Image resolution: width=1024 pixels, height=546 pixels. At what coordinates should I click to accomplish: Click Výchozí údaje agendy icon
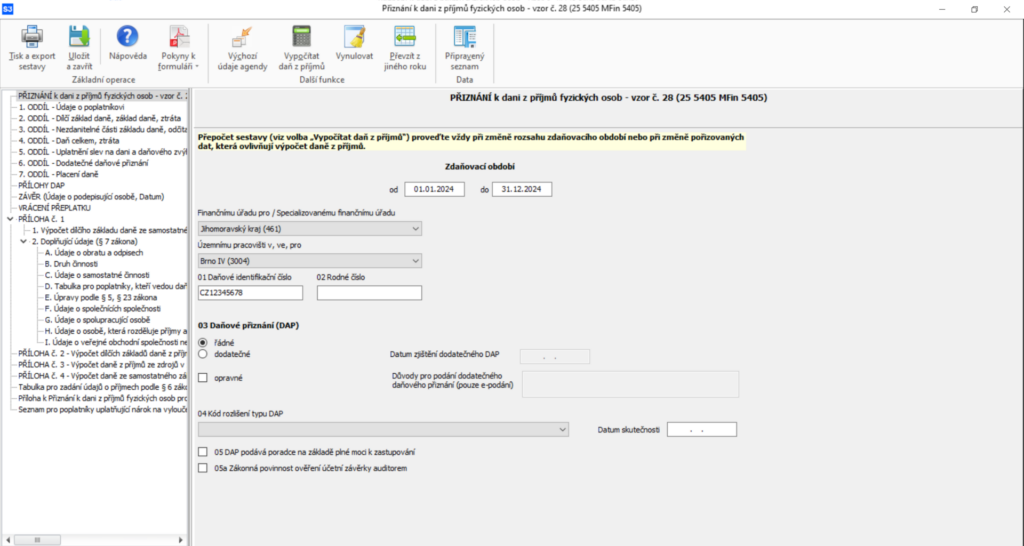pyautogui.click(x=241, y=39)
